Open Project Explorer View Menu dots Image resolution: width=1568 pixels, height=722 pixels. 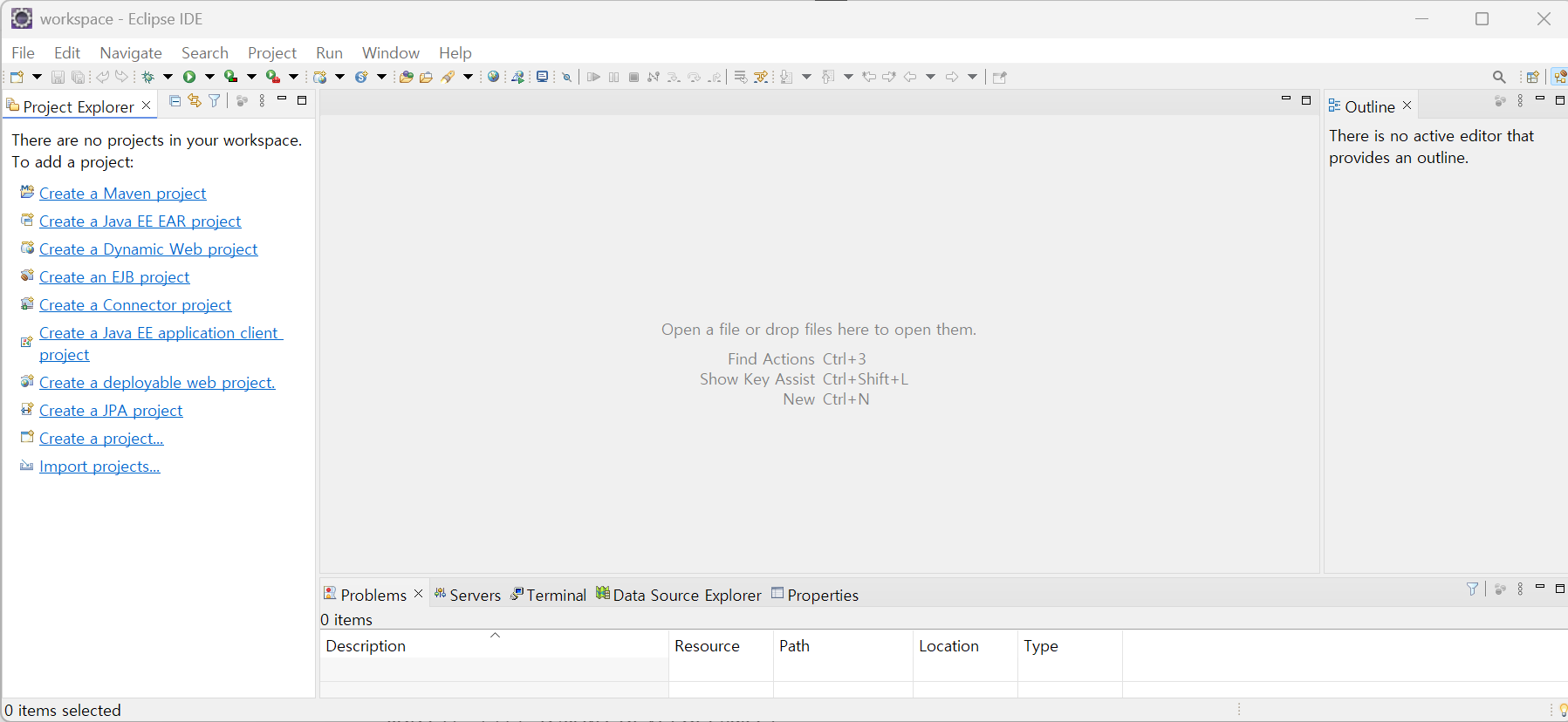point(262,101)
